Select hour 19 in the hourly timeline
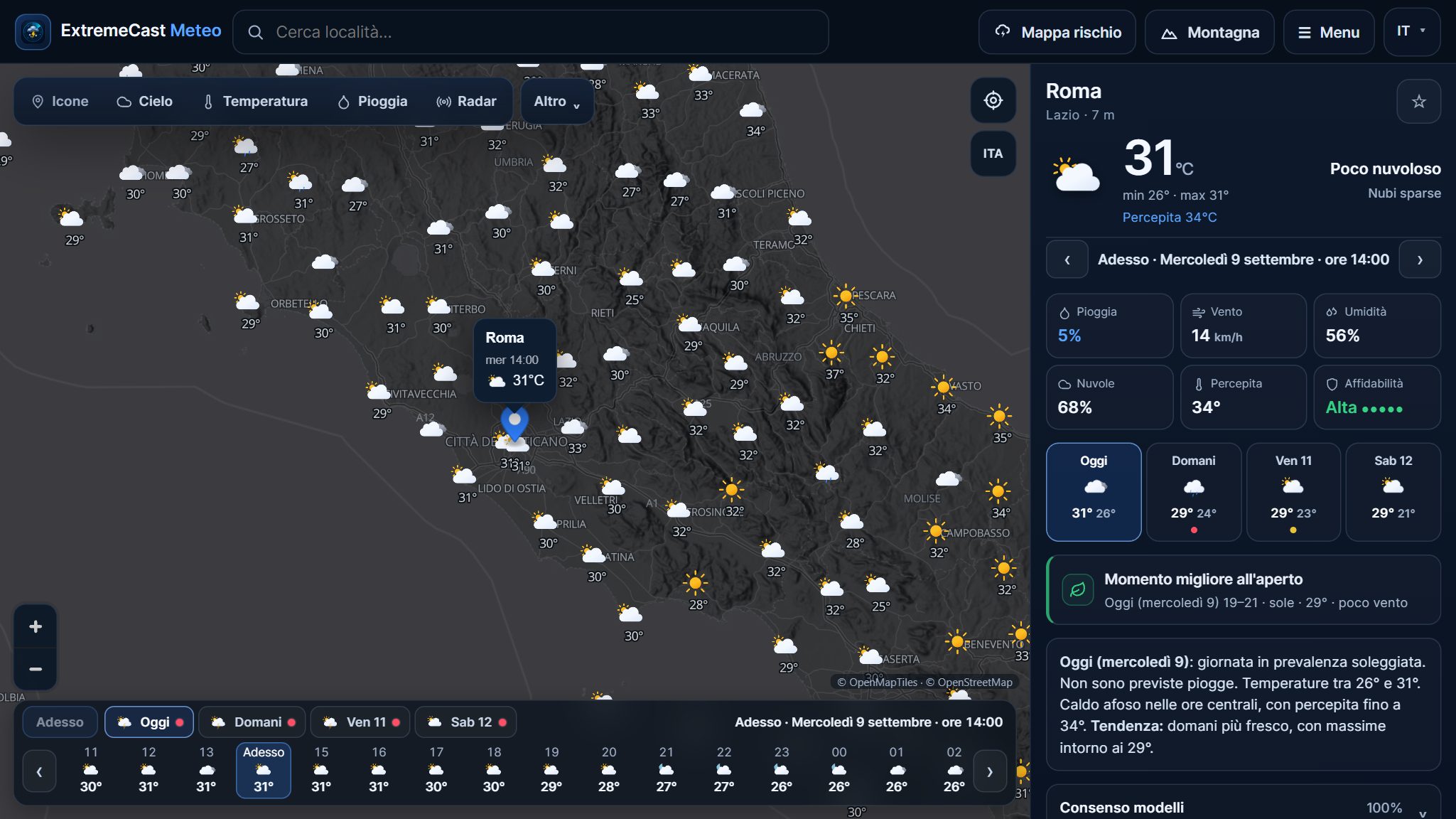 point(551,770)
